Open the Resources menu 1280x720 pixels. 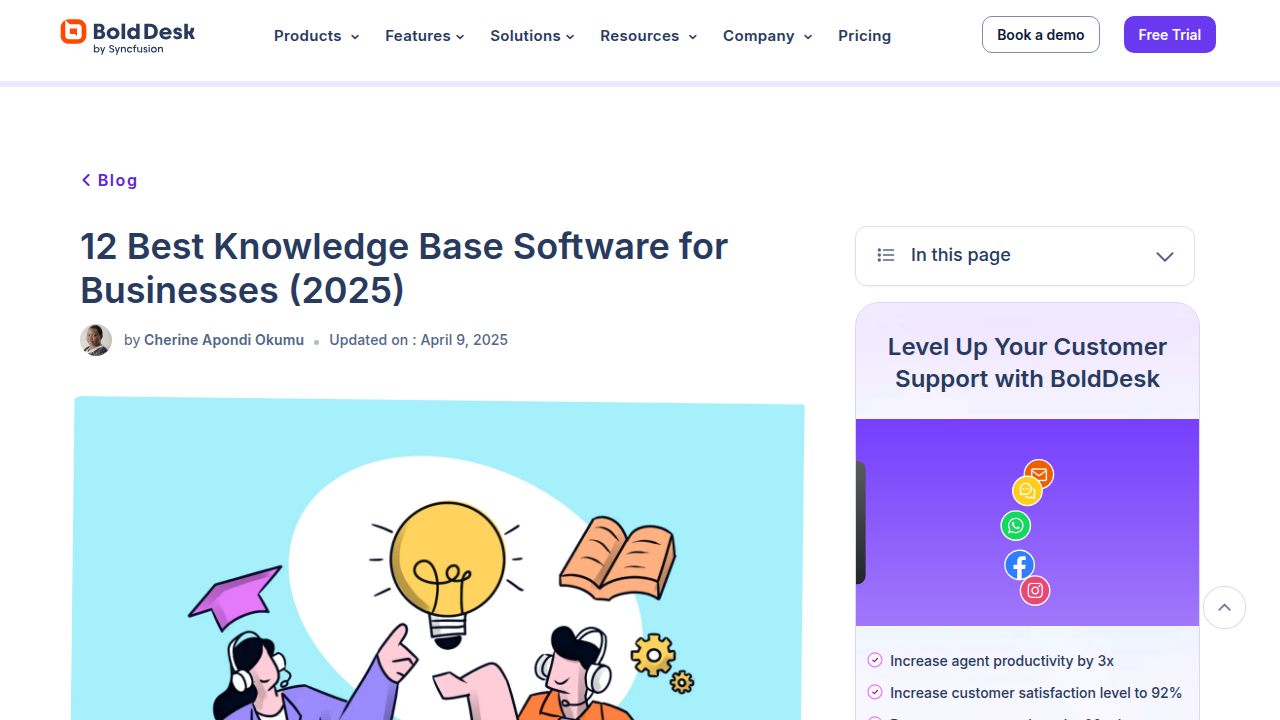click(648, 36)
